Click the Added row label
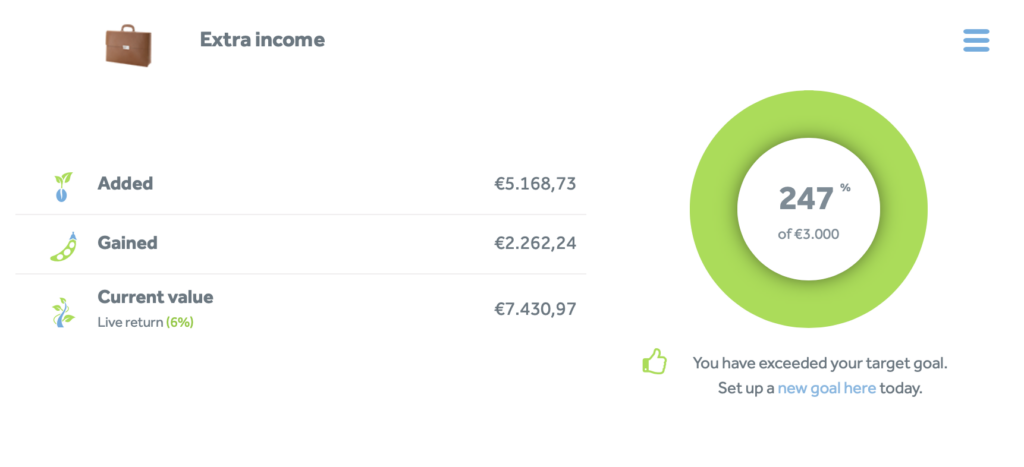The width and height of the screenshot is (1024, 467). click(x=125, y=184)
